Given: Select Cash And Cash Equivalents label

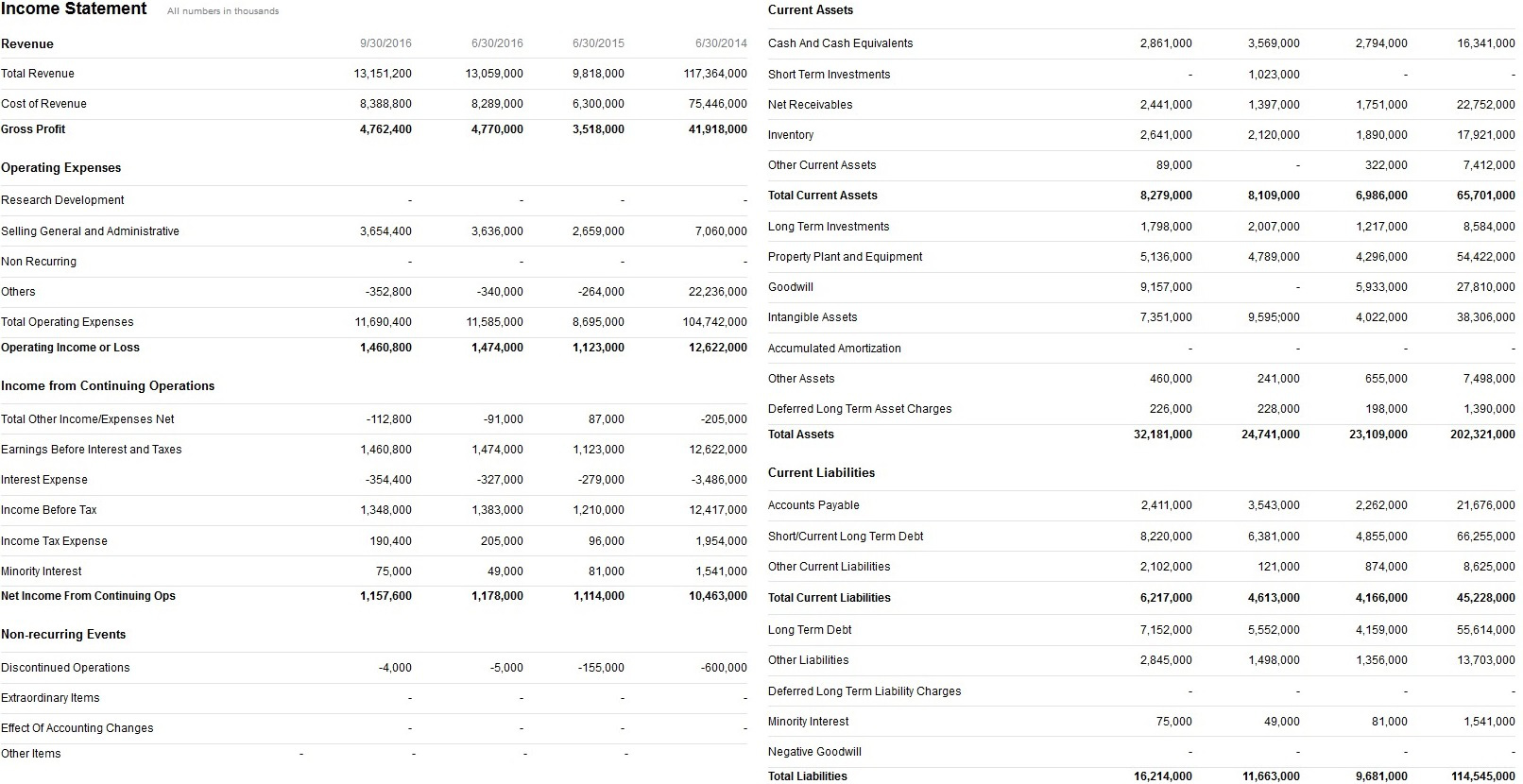Looking at the screenshot, I should coord(840,43).
